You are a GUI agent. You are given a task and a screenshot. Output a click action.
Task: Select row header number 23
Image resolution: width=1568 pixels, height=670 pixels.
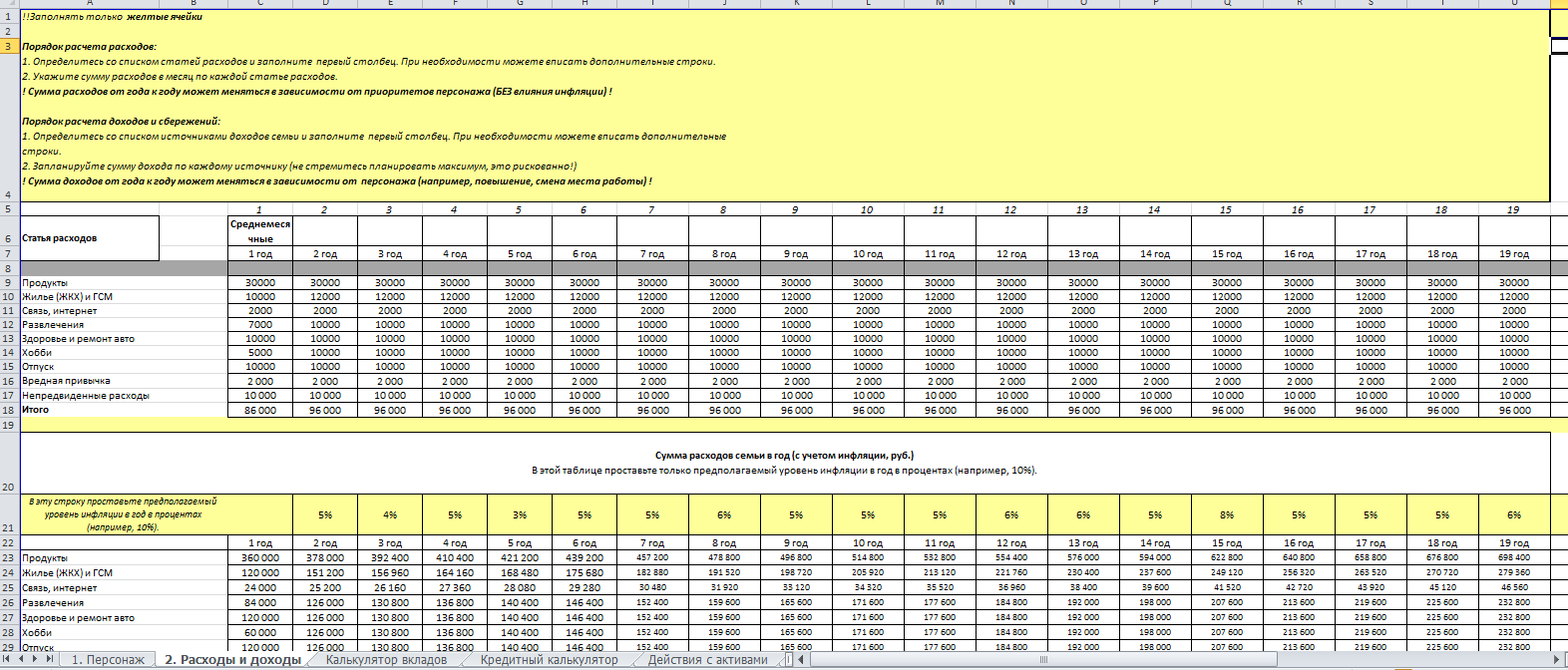pyautogui.click(x=9, y=558)
